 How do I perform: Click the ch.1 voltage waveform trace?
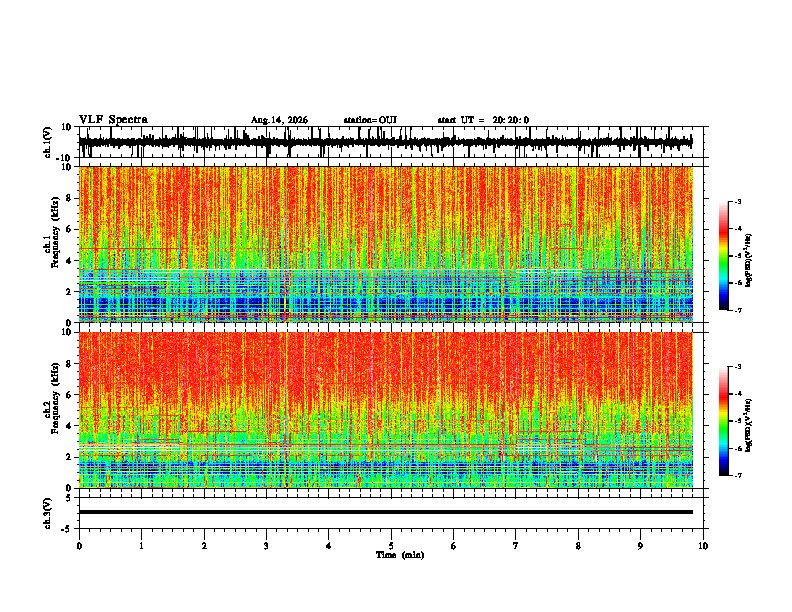pyautogui.click(x=385, y=142)
